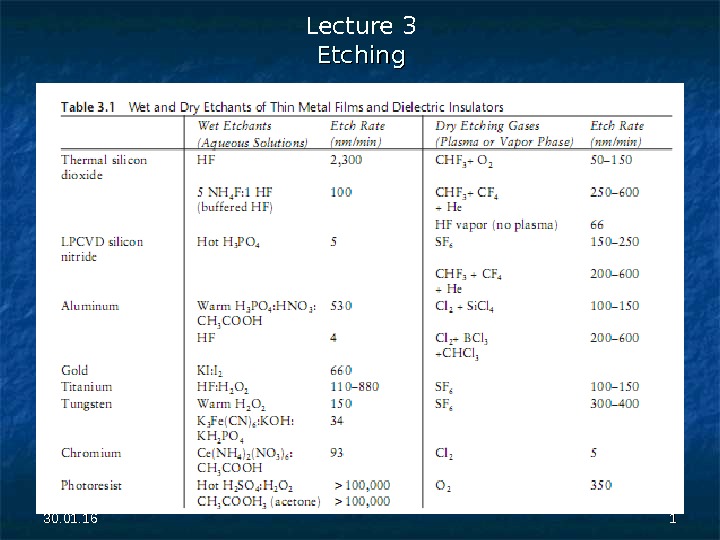720x540 pixels.
Task: Click the etch rate '50–150'
Action: [x=611, y=160]
